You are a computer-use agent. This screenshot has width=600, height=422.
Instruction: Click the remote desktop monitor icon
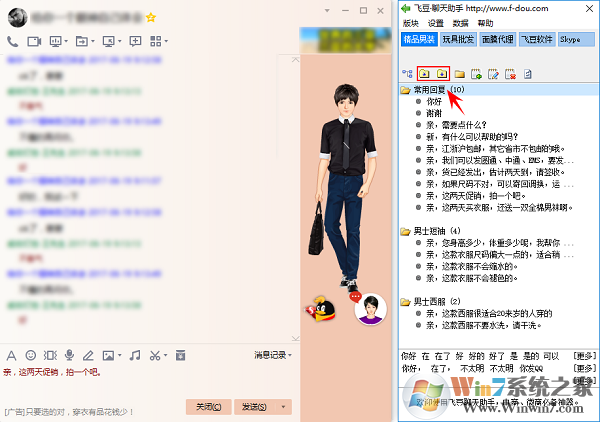(109, 41)
